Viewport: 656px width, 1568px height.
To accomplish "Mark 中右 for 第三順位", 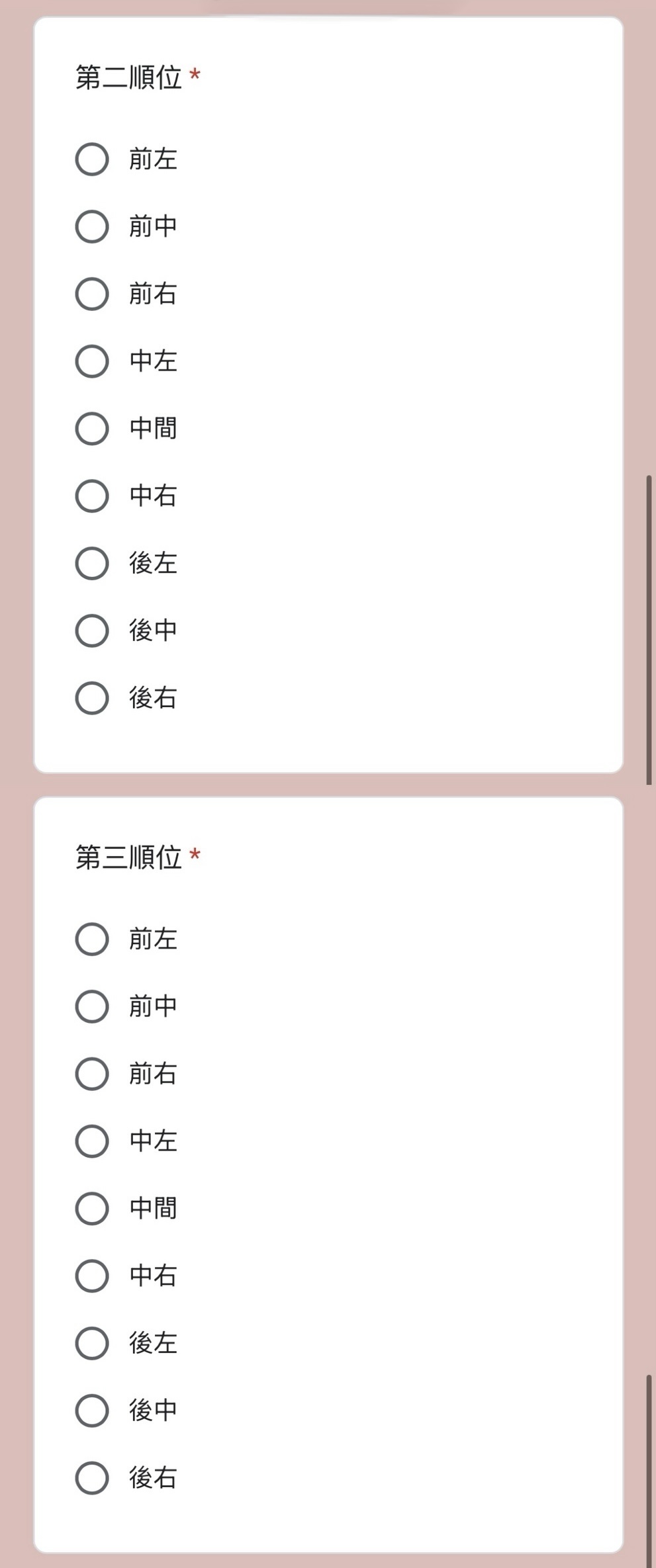I will pyautogui.click(x=92, y=1276).
